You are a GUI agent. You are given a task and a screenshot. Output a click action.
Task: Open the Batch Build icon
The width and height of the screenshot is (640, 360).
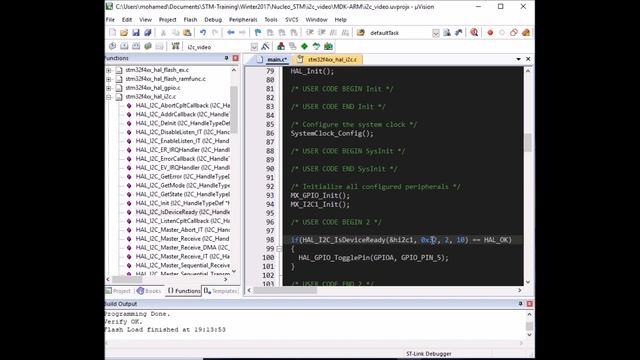click(x=148, y=47)
